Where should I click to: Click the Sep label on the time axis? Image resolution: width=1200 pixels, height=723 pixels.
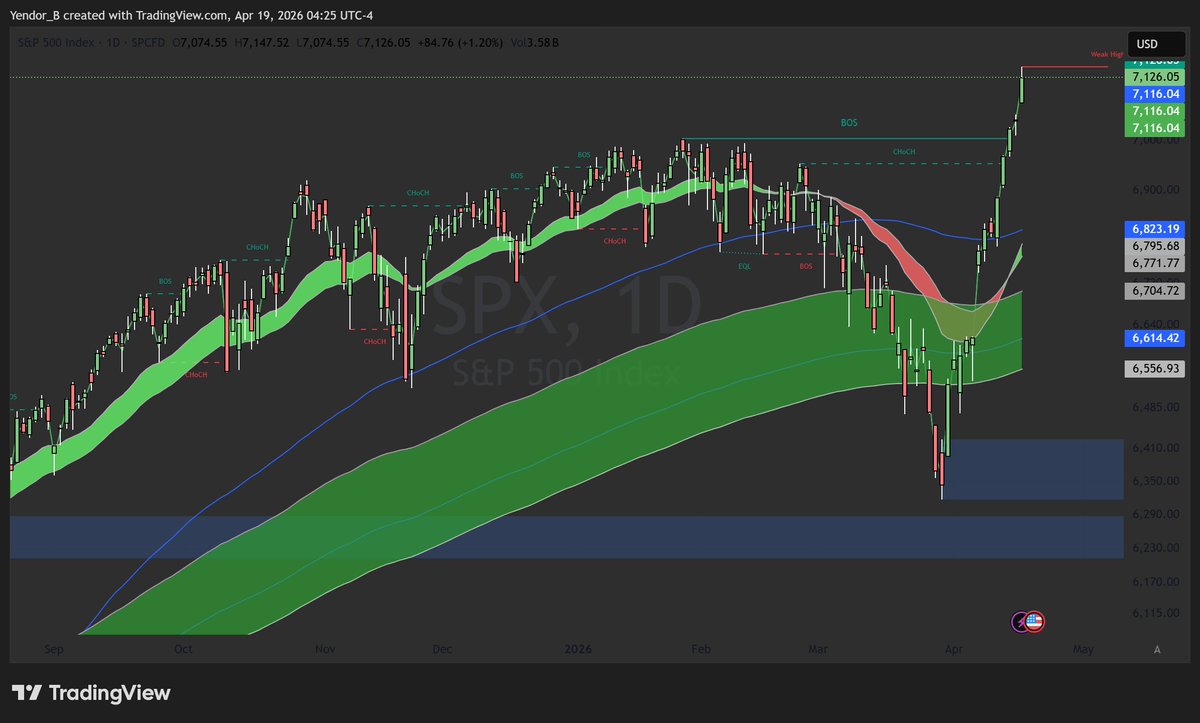click(x=53, y=649)
